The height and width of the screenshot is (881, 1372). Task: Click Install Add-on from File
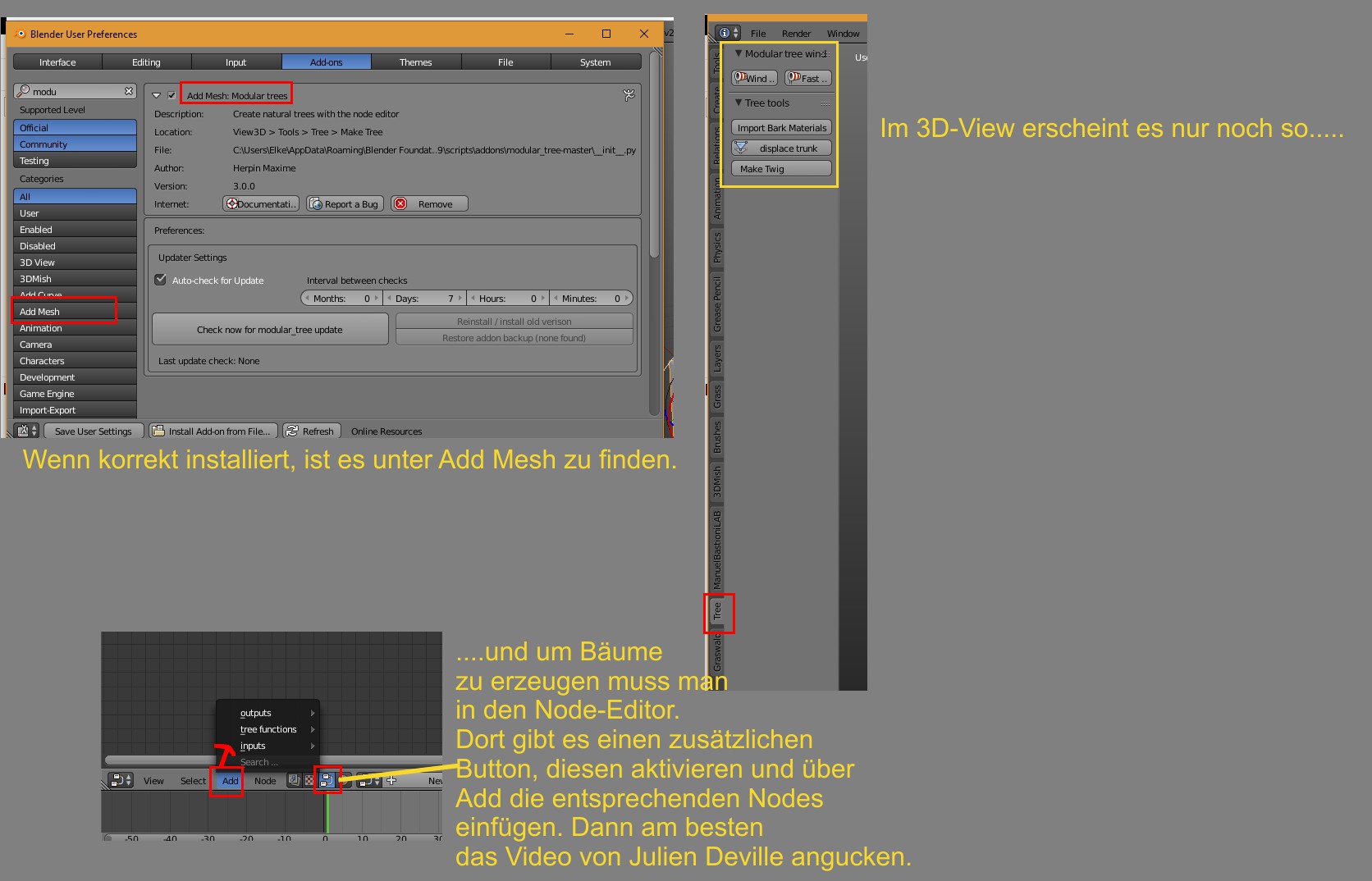[x=213, y=431]
